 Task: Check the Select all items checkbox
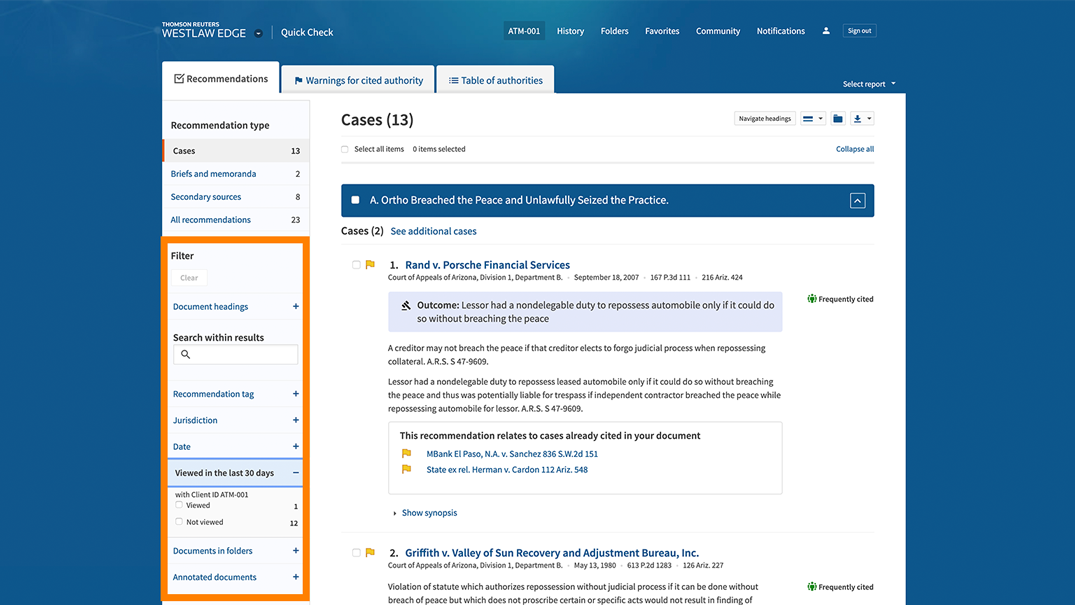[345, 149]
